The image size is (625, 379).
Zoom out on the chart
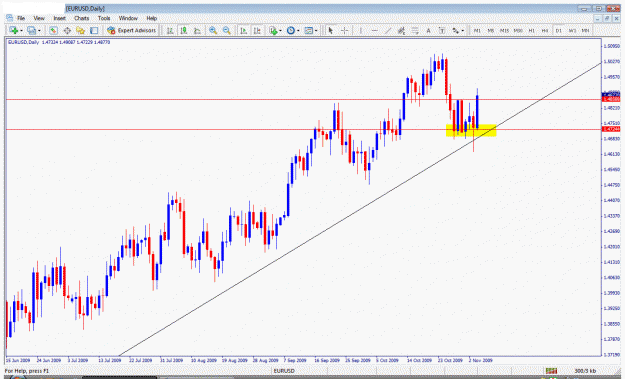226,30
